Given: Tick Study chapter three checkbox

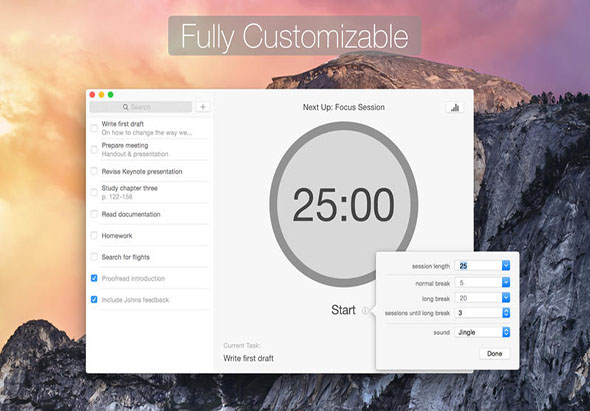Looking at the screenshot, I should tap(94, 193).
